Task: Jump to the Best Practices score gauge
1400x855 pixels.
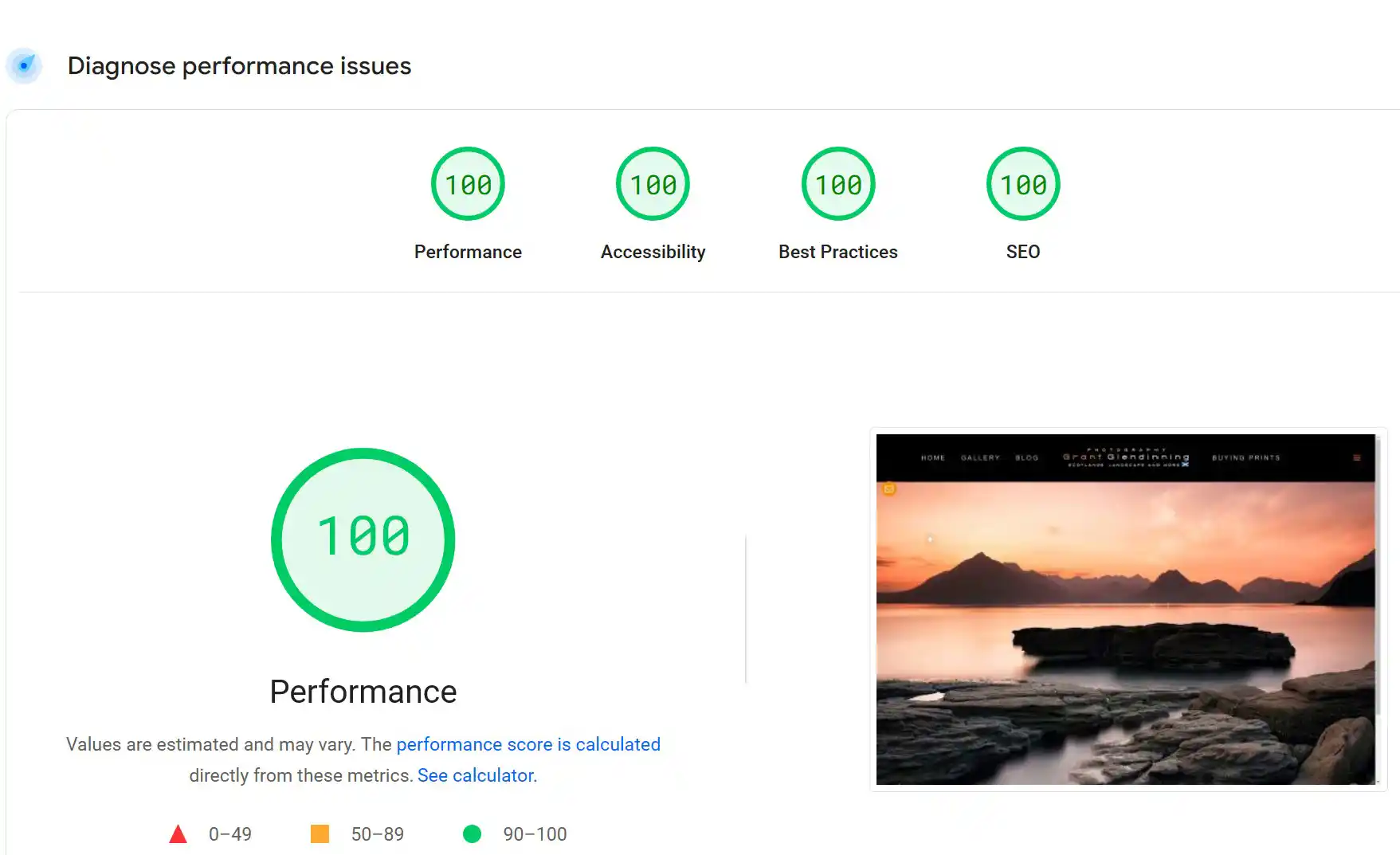Action: click(x=837, y=184)
